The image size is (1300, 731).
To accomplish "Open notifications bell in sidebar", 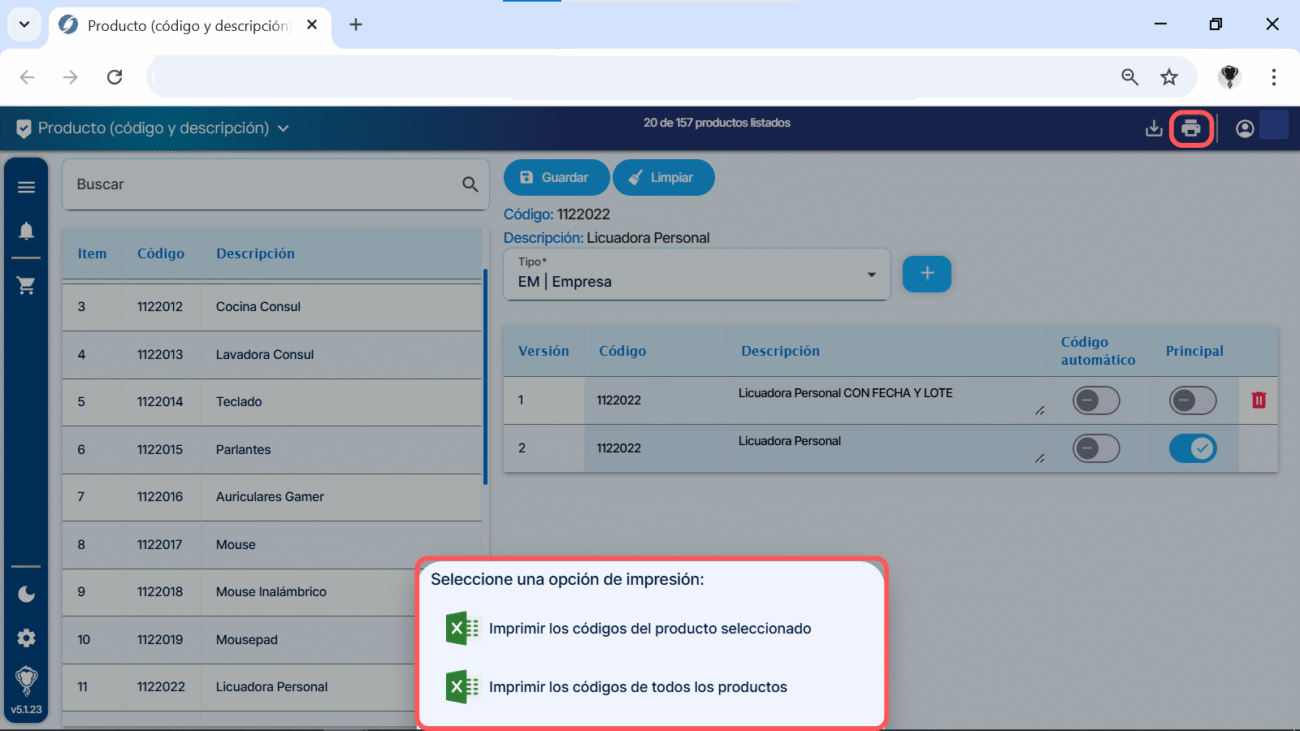I will click(x=26, y=231).
